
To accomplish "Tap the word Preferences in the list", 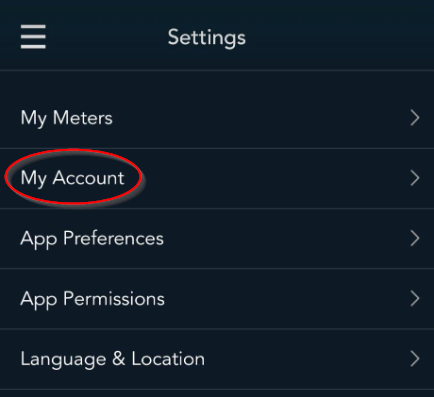I will (x=113, y=238).
